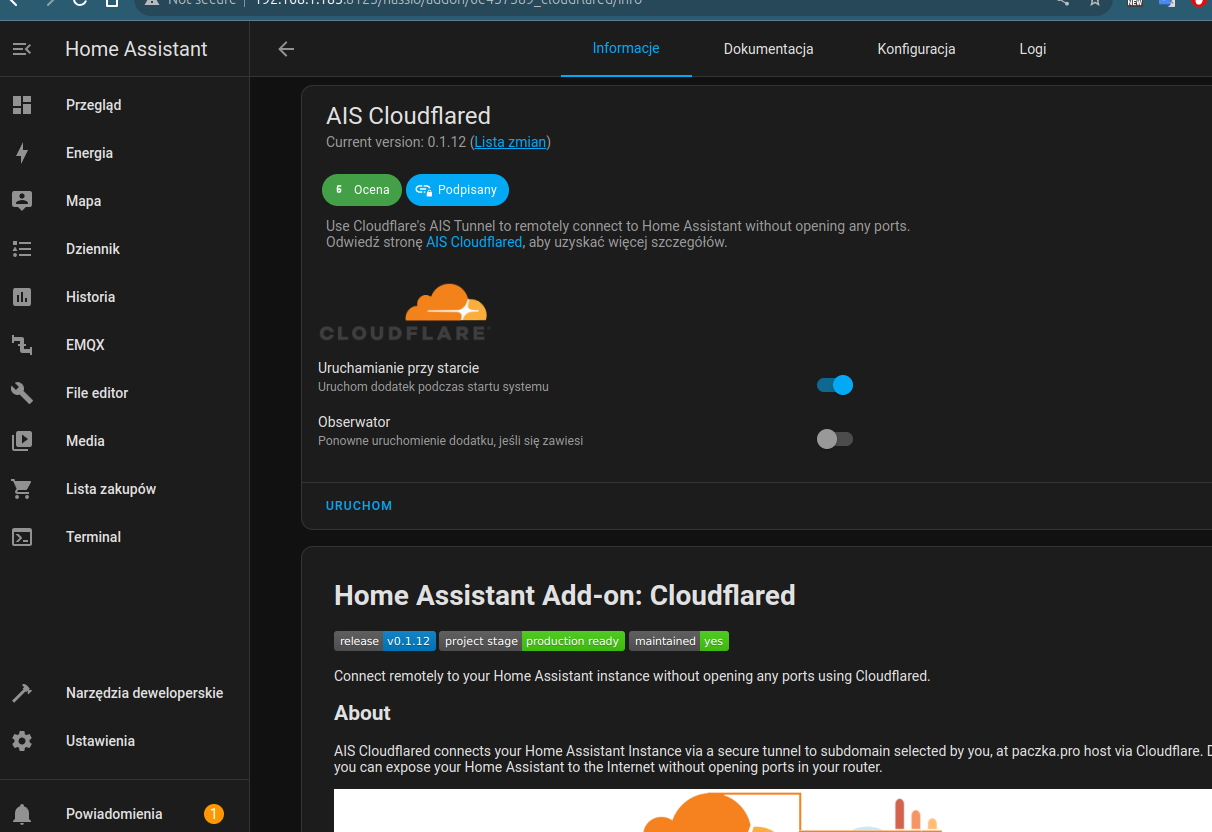This screenshot has width=1212, height=832.
Task: Click the Media play-box icon
Action: coord(22,441)
